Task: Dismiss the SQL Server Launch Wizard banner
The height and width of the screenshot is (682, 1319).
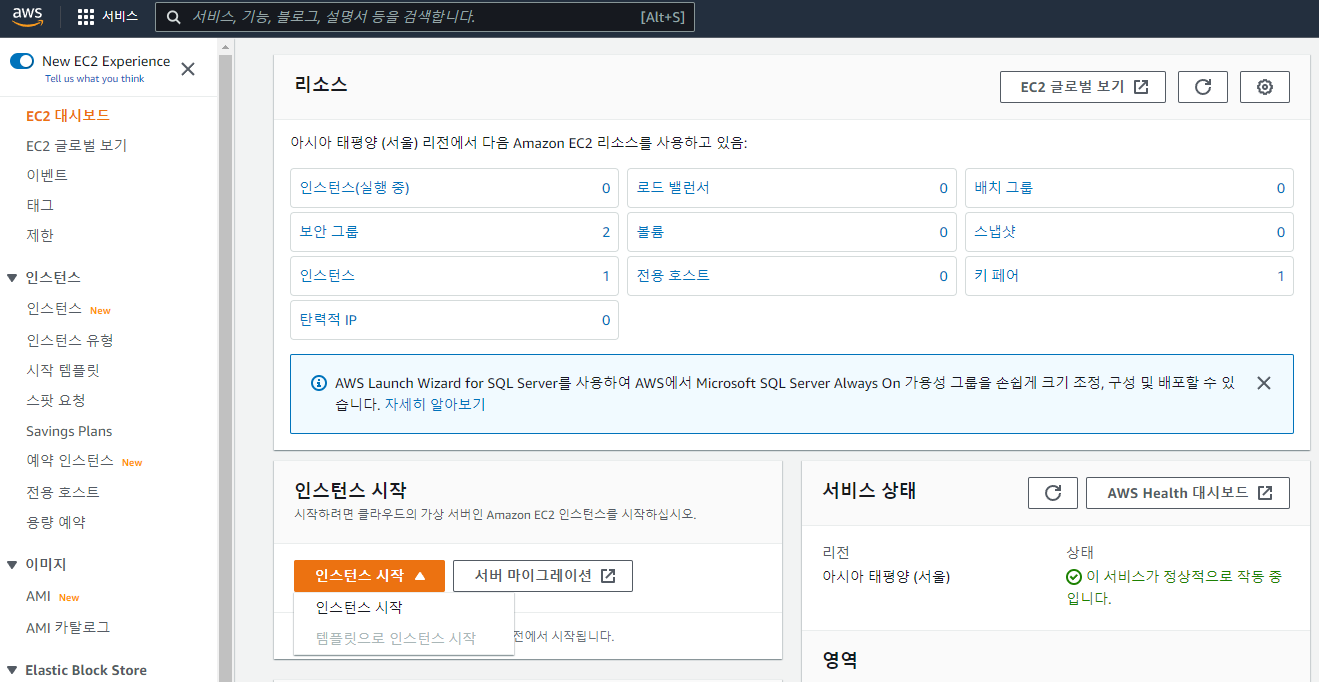Action: [1263, 383]
